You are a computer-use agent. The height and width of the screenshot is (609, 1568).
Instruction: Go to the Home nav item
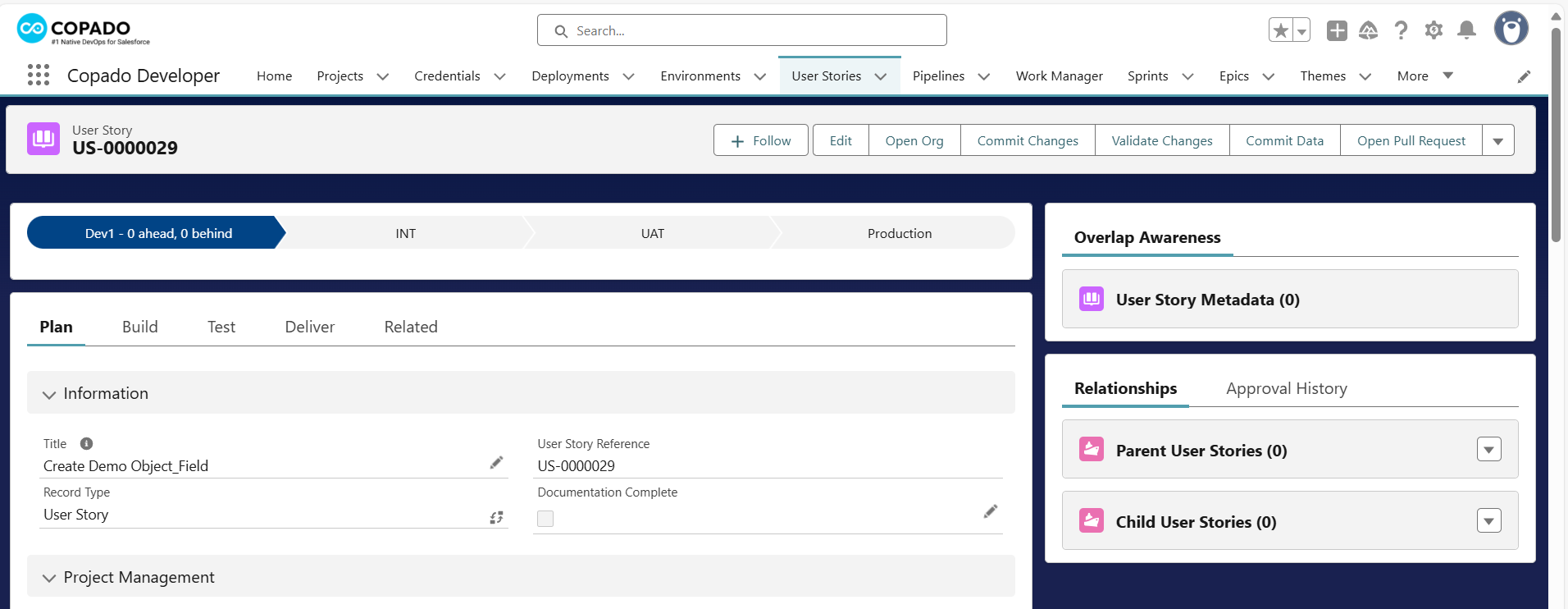(x=274, y=76)
